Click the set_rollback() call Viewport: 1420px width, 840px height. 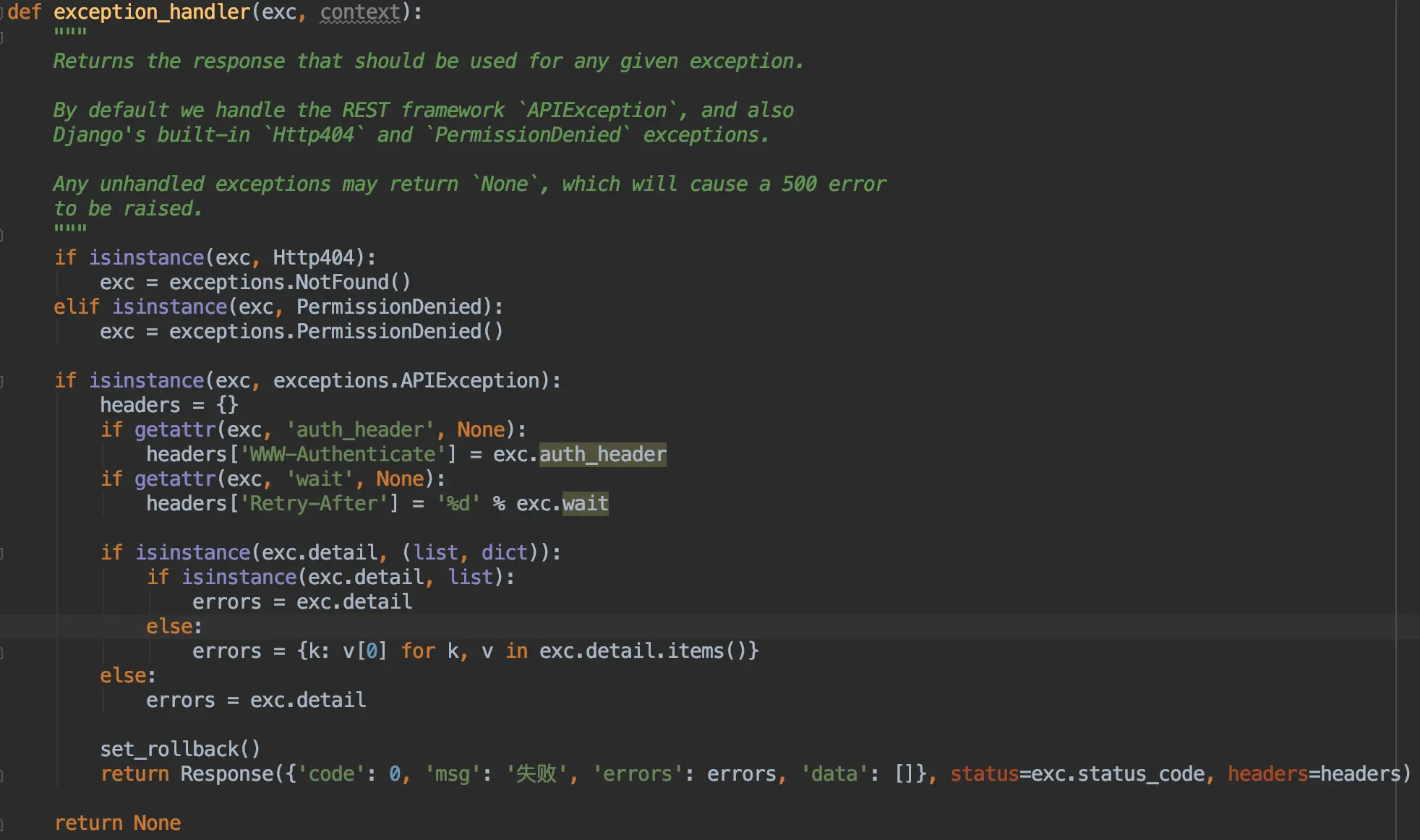[179, 750]
